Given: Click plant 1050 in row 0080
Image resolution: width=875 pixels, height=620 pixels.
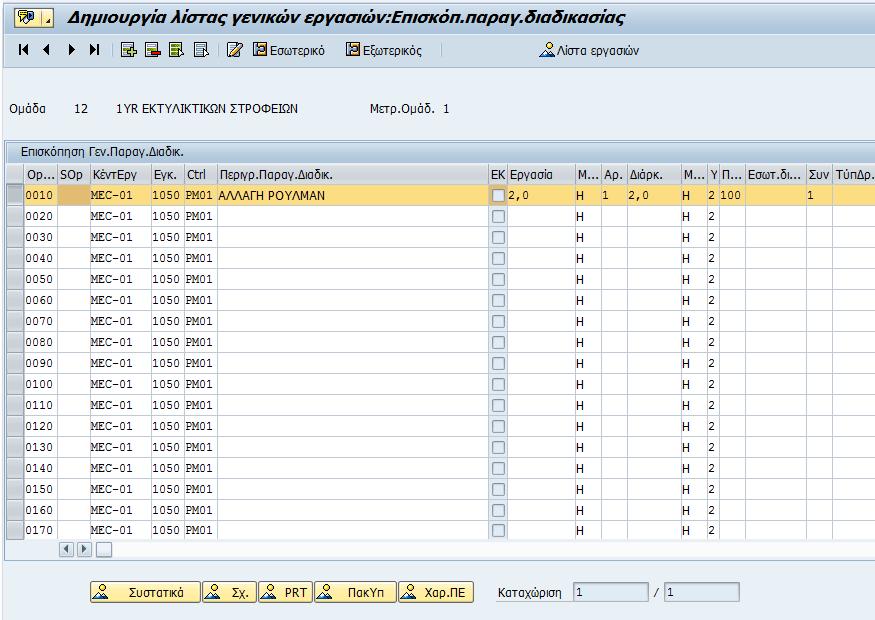Looking at the screenshot, I should coord(167,342).
